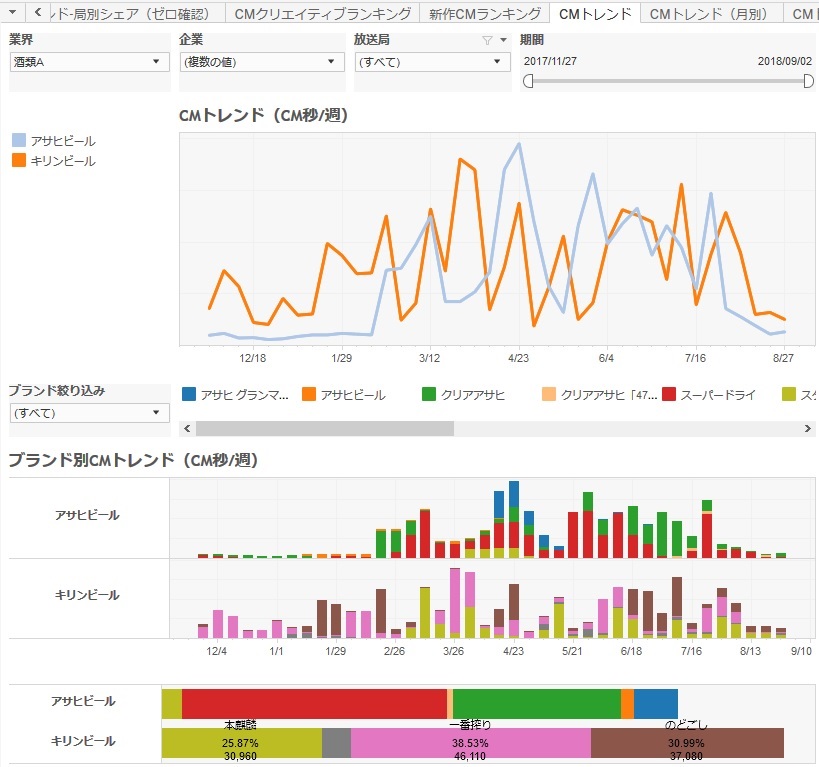
Task: Click the brand legend scrollbar thumb
Action: (x=324, y=428)
